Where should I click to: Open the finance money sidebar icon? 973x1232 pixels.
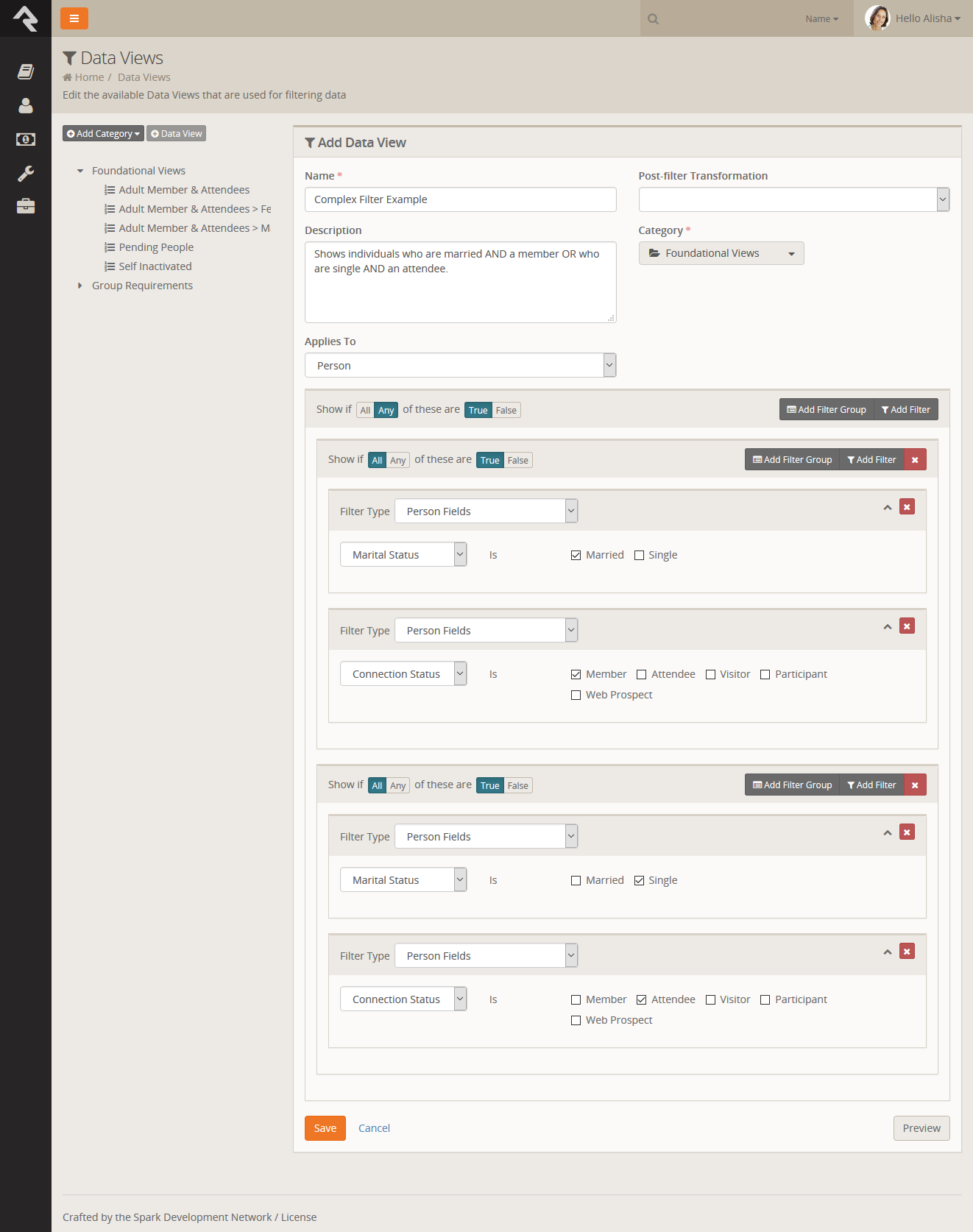coord(26,139)
